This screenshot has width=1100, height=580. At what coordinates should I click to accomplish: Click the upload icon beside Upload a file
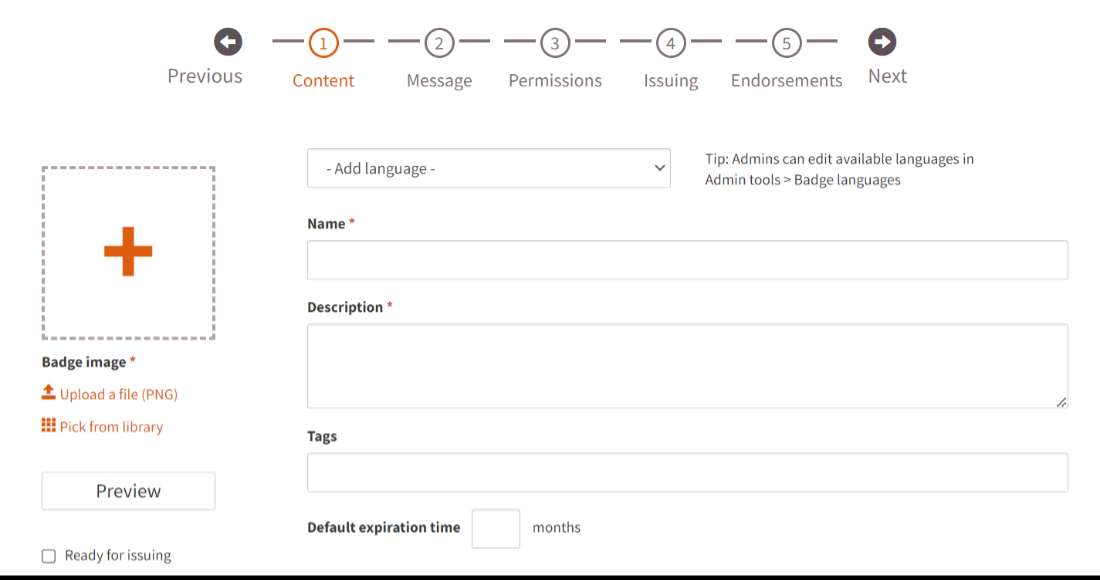coord(48,392)
